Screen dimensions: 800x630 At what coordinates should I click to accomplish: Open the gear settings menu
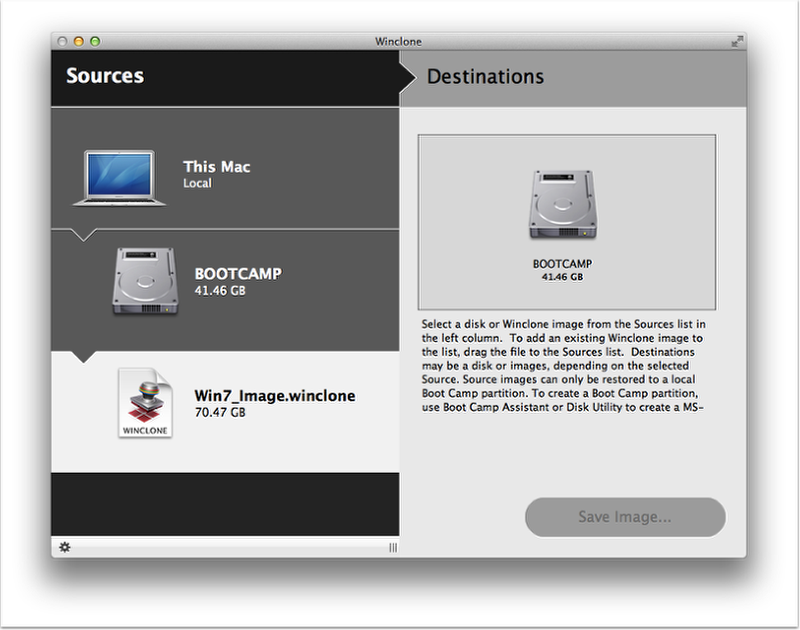coord(65,547)
